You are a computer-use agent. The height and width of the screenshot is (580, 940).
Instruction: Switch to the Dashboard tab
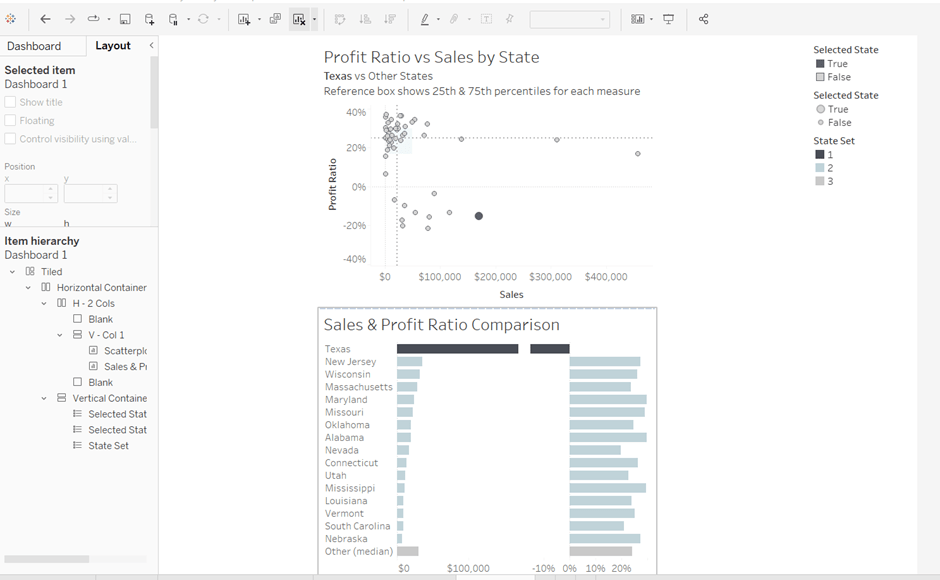click(34, 46)
